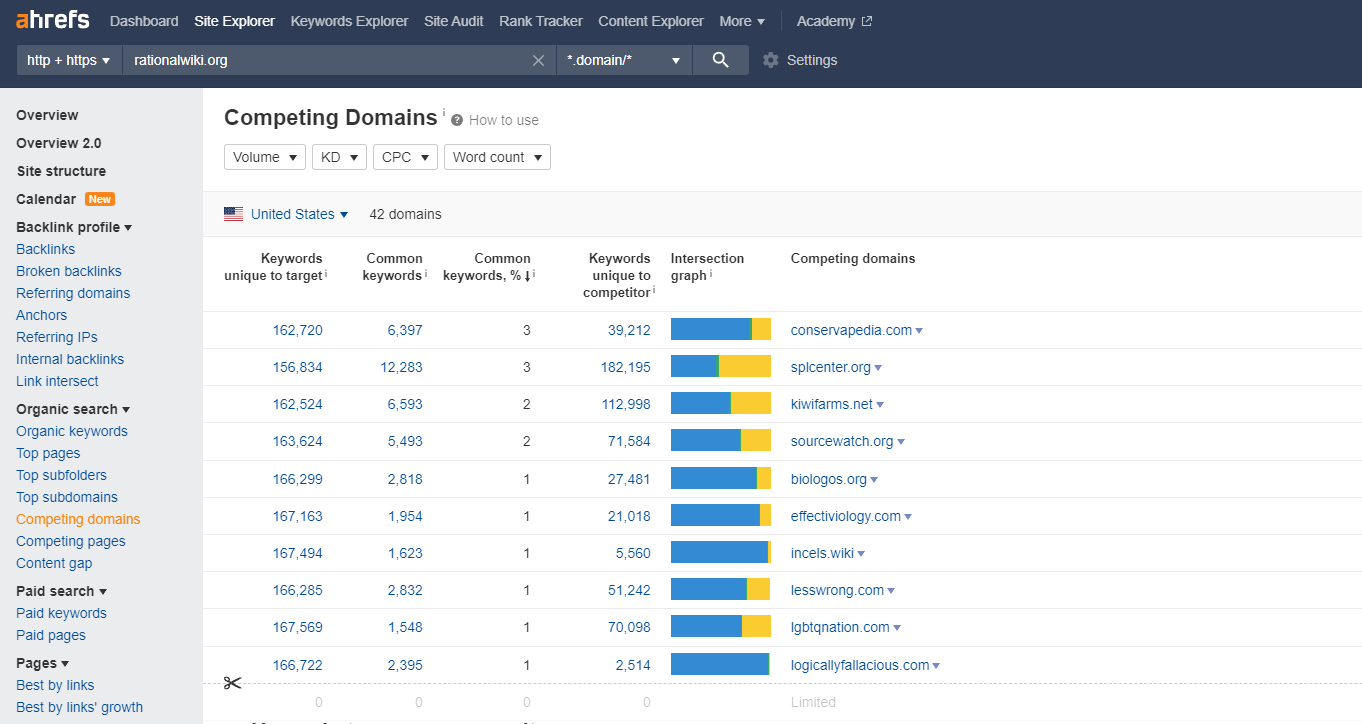Go to Site Audit
Image resolution: width=1362 pixels, height=724 pixels.
point(454,21)
